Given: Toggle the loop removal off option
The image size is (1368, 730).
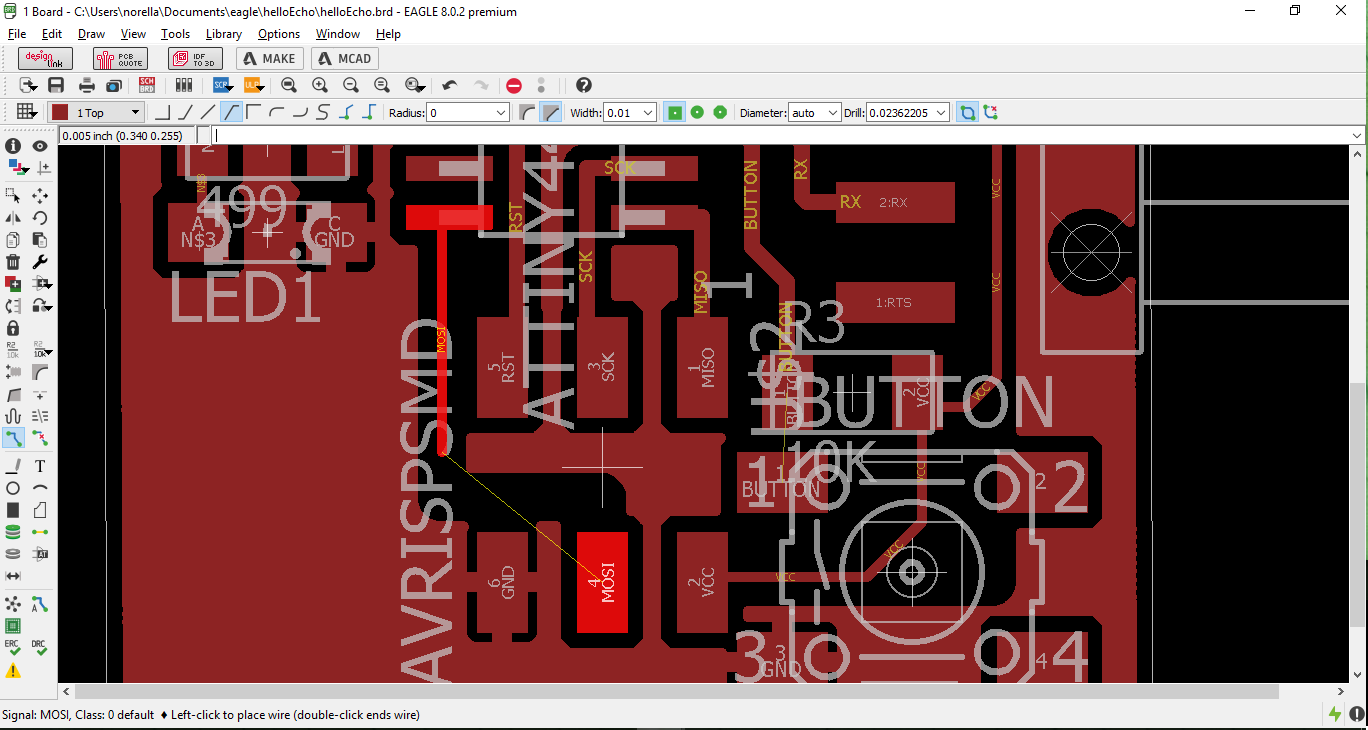Looking at the screenshot, I should pyautogui.click(x=990, y=112).
